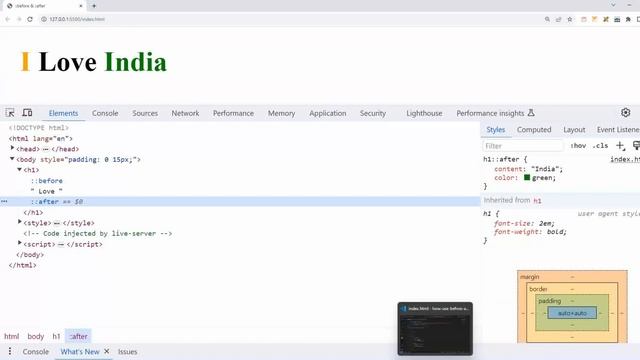Screen dimensions: 640x360
Task: Switch to the Layout tab
Action: pyautogui.click(x=574, y=129)
